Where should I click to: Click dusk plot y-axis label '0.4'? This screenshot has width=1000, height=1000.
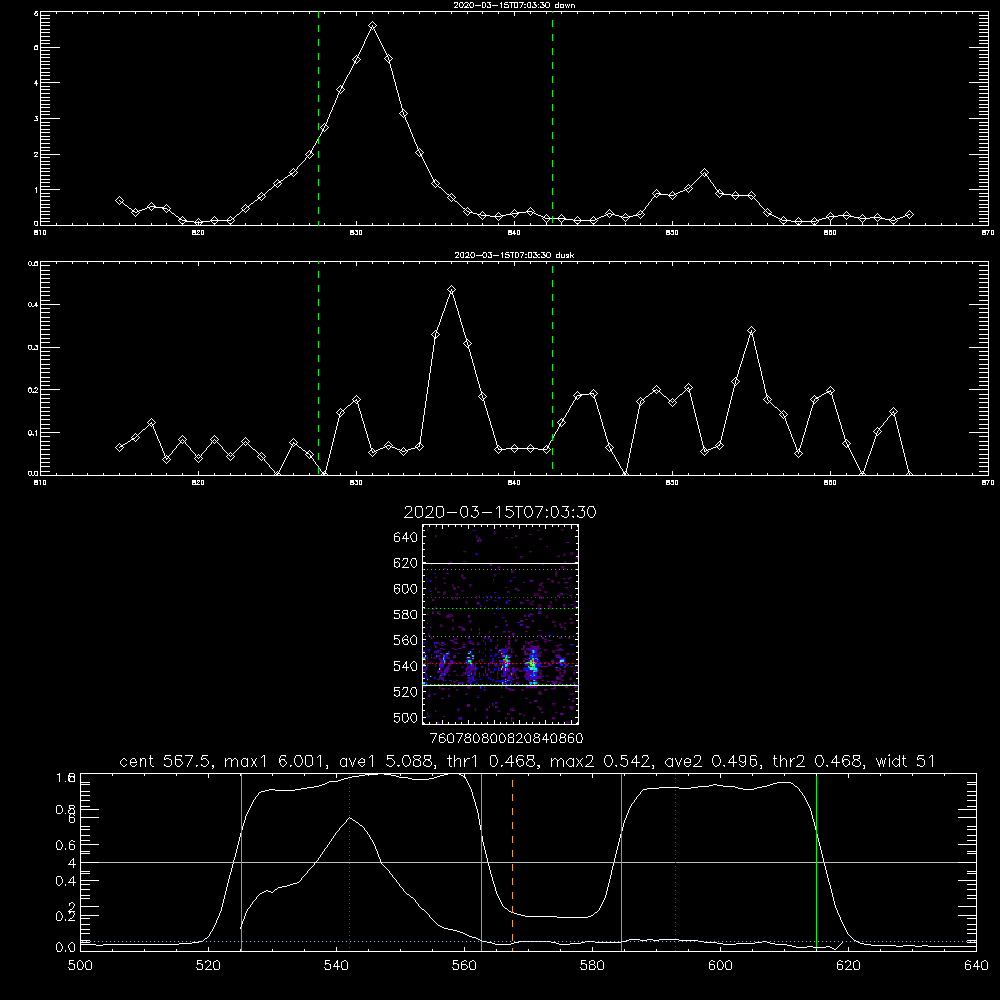pos(33,305)
